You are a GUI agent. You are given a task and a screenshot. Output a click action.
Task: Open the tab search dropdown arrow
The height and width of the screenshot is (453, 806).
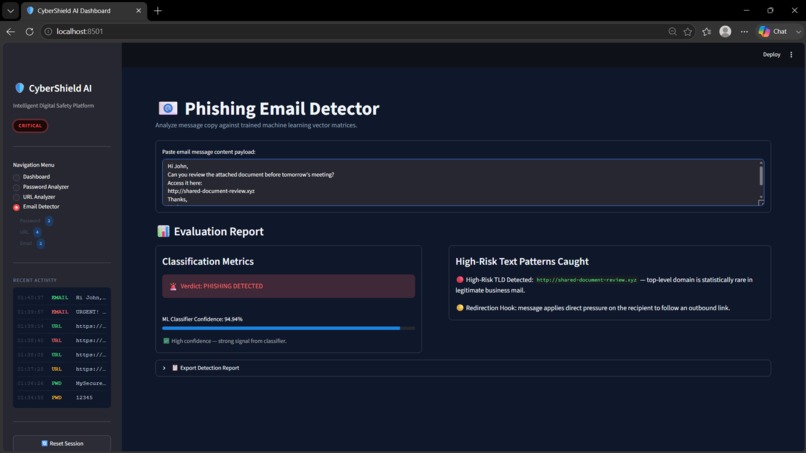(x=10, y=11)
